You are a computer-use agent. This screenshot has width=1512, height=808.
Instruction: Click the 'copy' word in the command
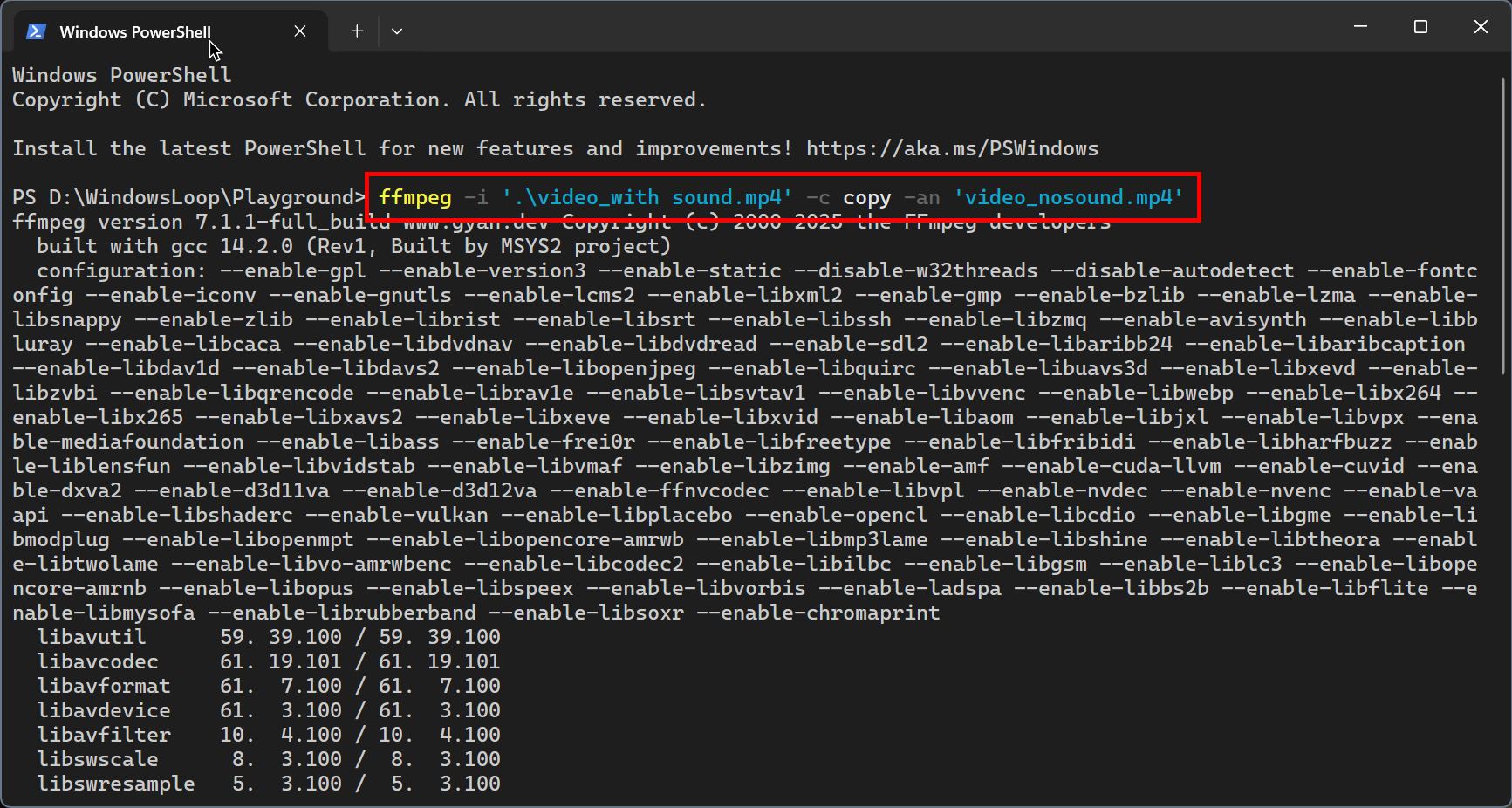click(x=867, y=197)
